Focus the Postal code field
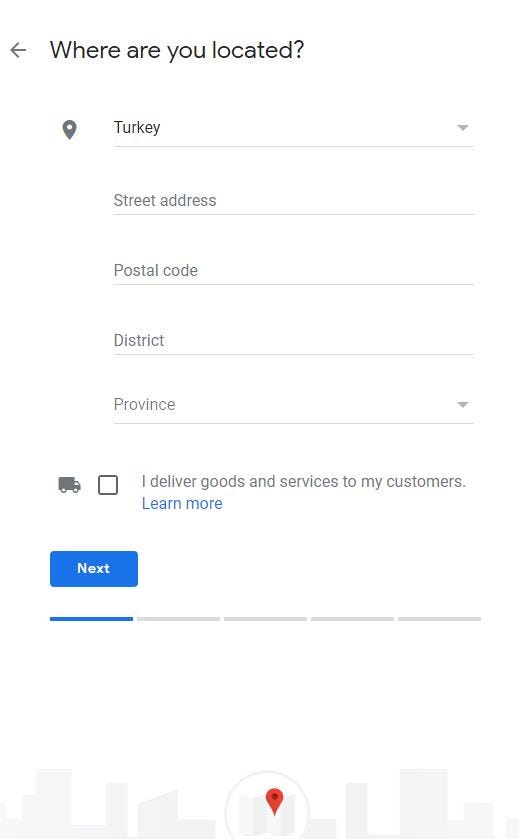 point(294,271)
